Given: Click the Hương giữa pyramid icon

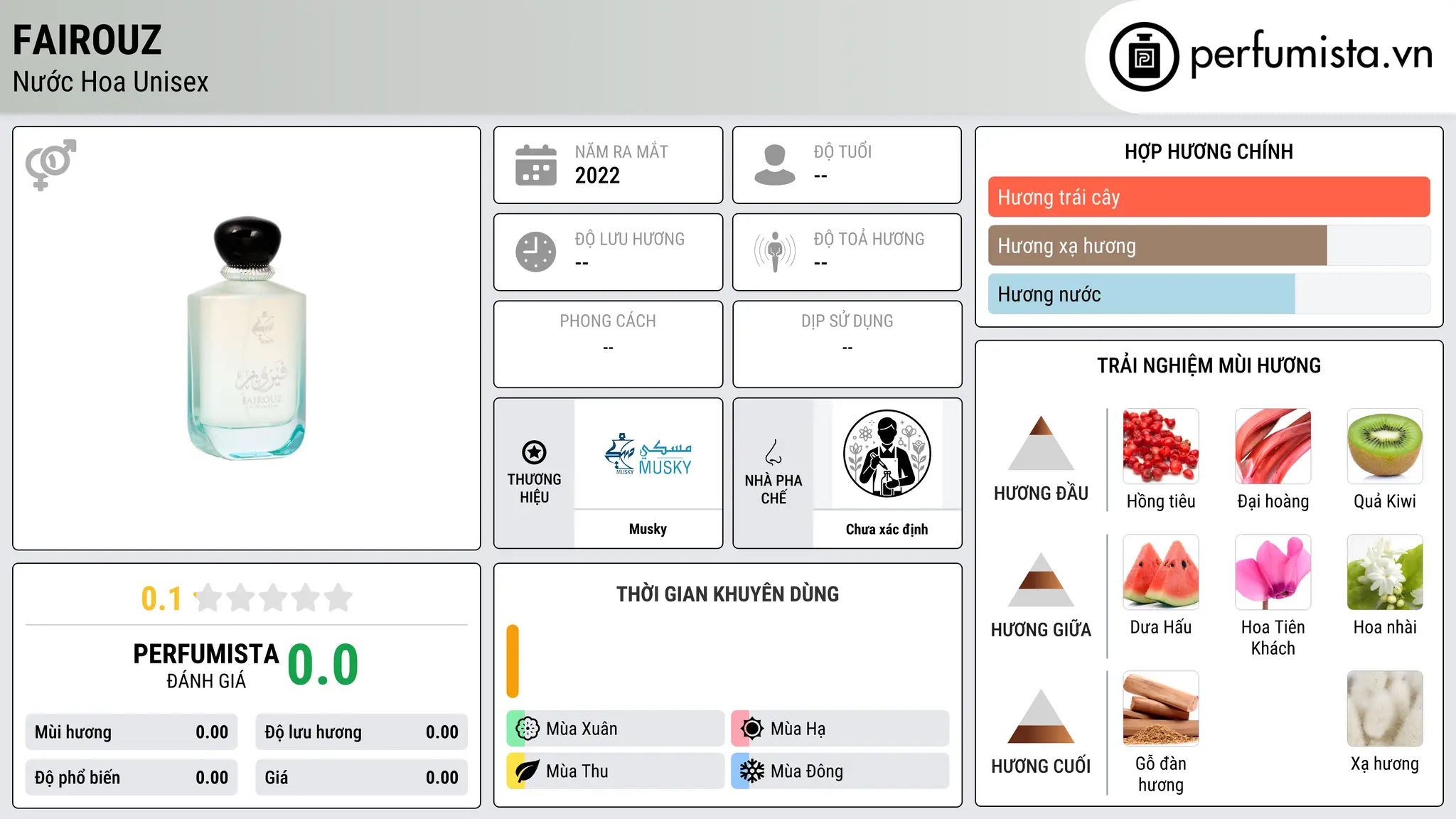Looking at the screenshot, I should 1041,579.
